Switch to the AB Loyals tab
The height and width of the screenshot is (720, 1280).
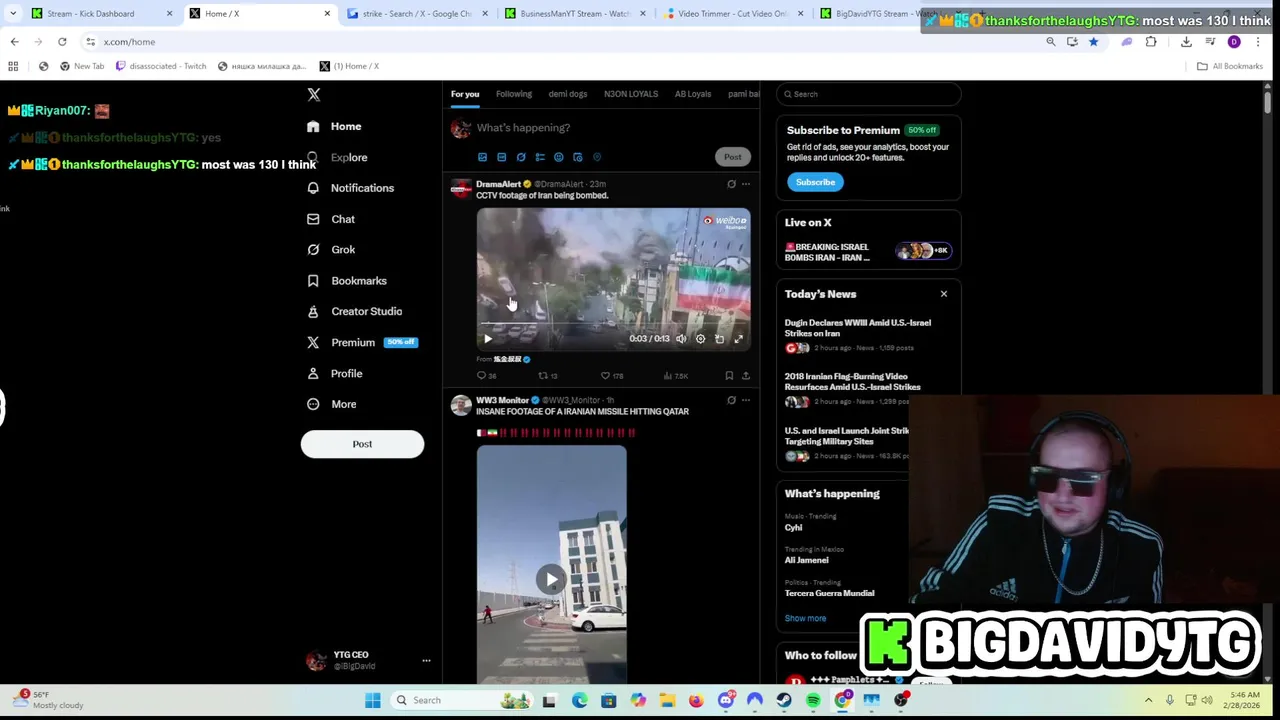(693, 94)
